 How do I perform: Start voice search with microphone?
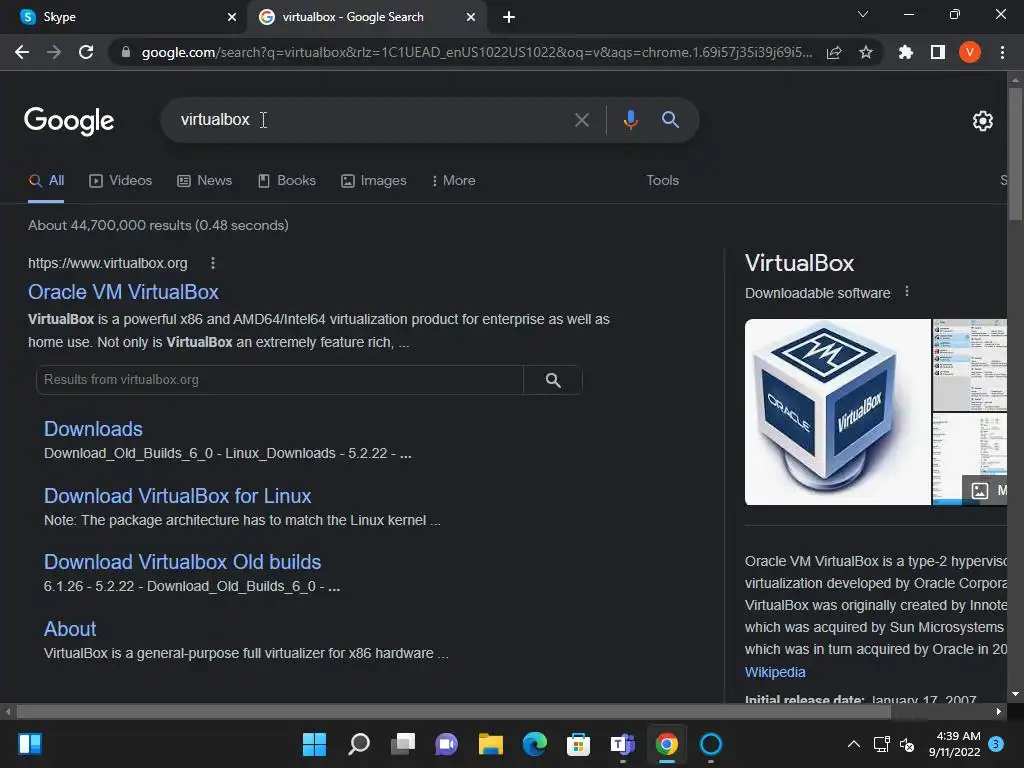[630, 120]
